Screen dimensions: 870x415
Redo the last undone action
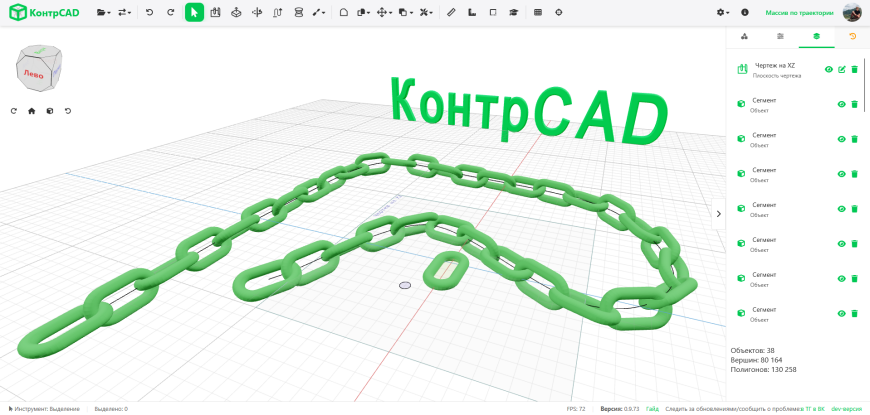(171, 12)
